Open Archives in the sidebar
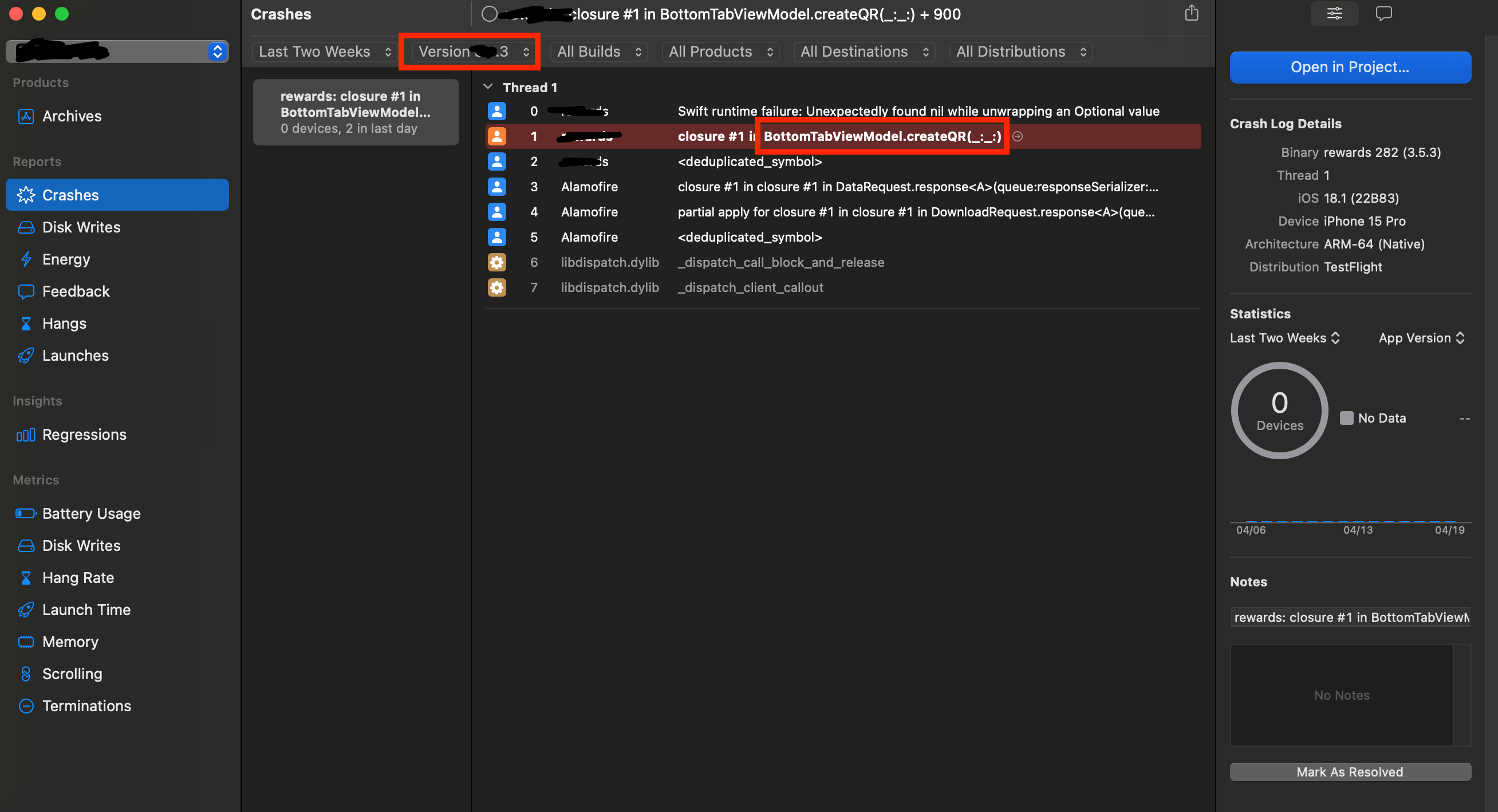This screenshot has height=812, width=1498. click(72, 116)
